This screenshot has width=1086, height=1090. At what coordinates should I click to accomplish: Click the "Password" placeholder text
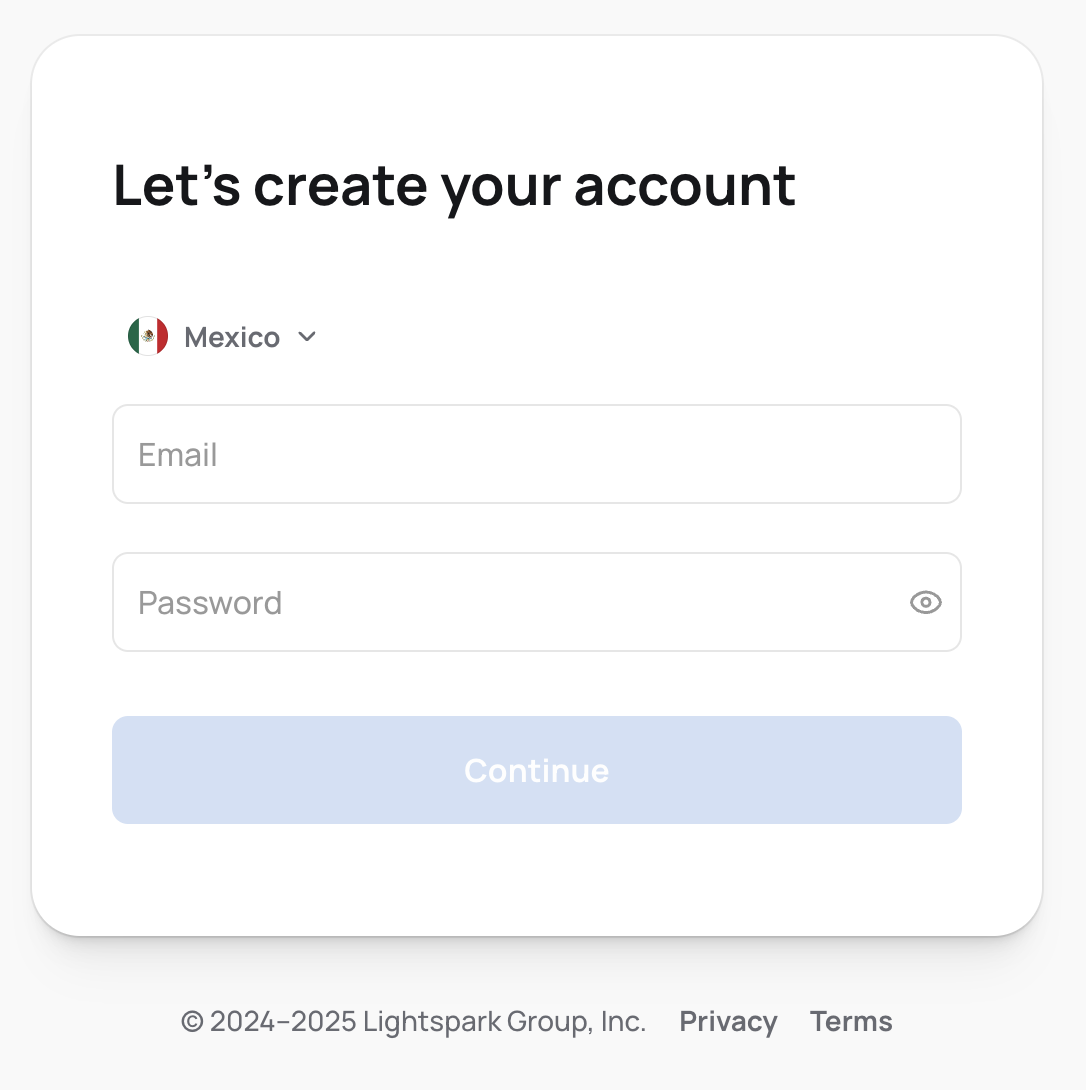210,603
